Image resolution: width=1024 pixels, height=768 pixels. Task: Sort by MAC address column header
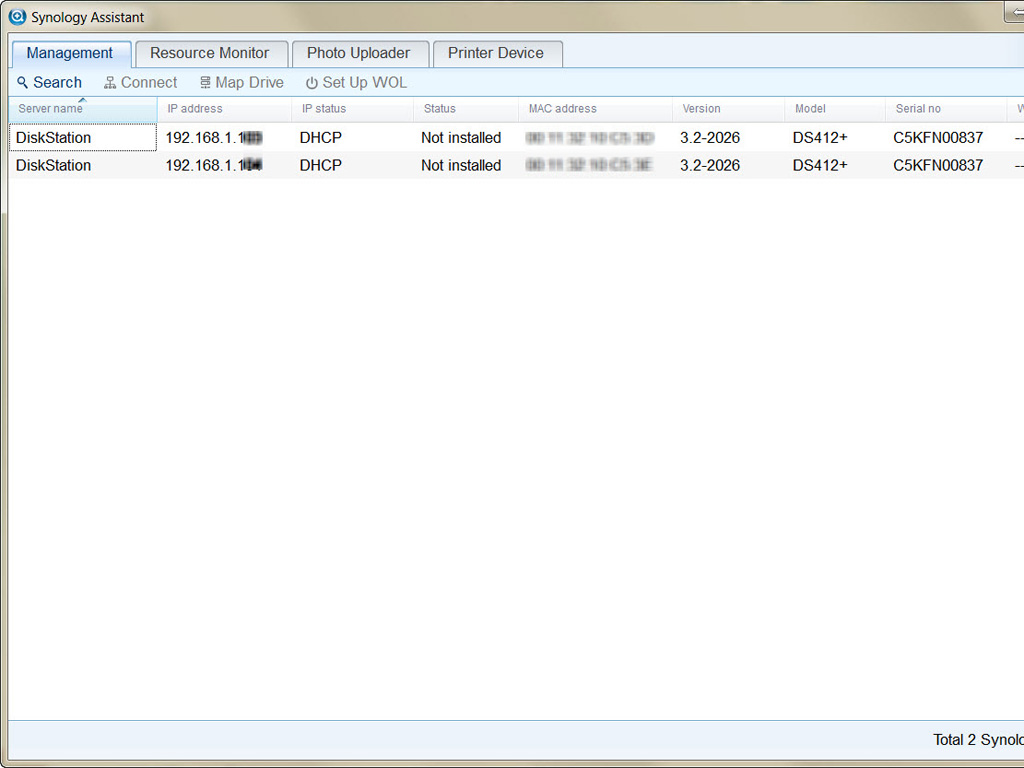pyautogui.click(x=596, y=109)
